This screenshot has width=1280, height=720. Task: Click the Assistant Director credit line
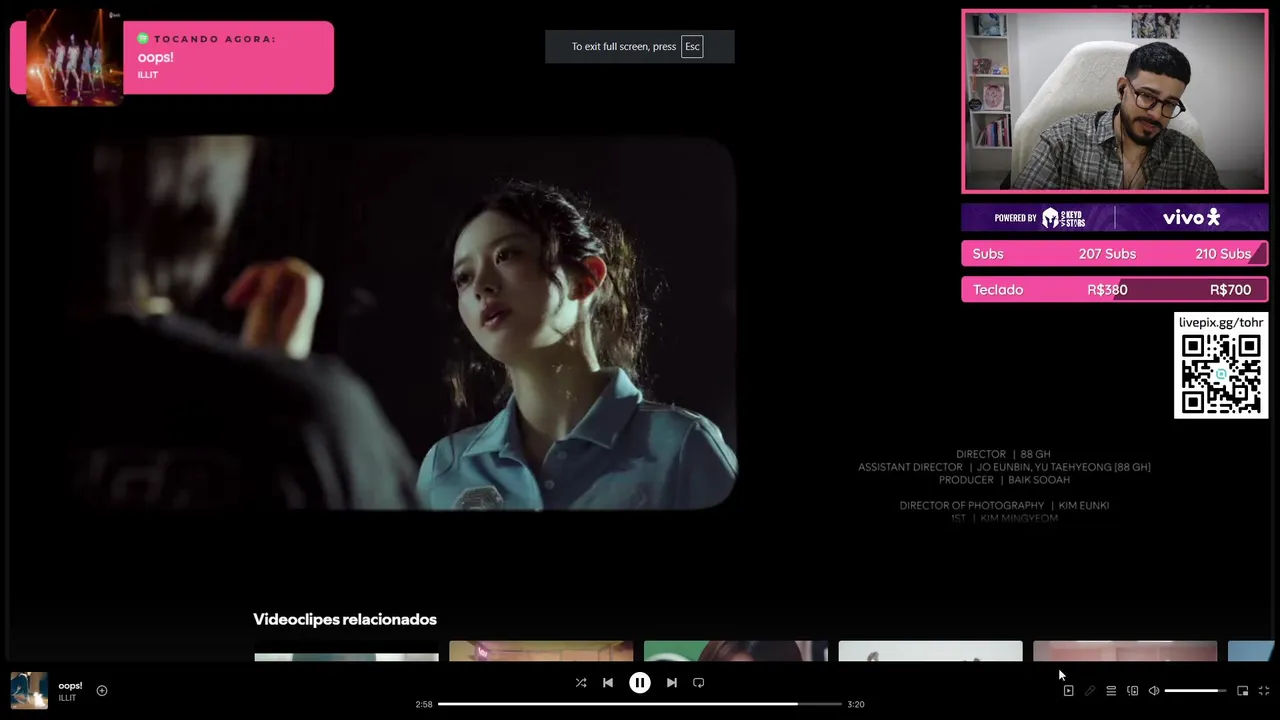tap(1004, 467)
